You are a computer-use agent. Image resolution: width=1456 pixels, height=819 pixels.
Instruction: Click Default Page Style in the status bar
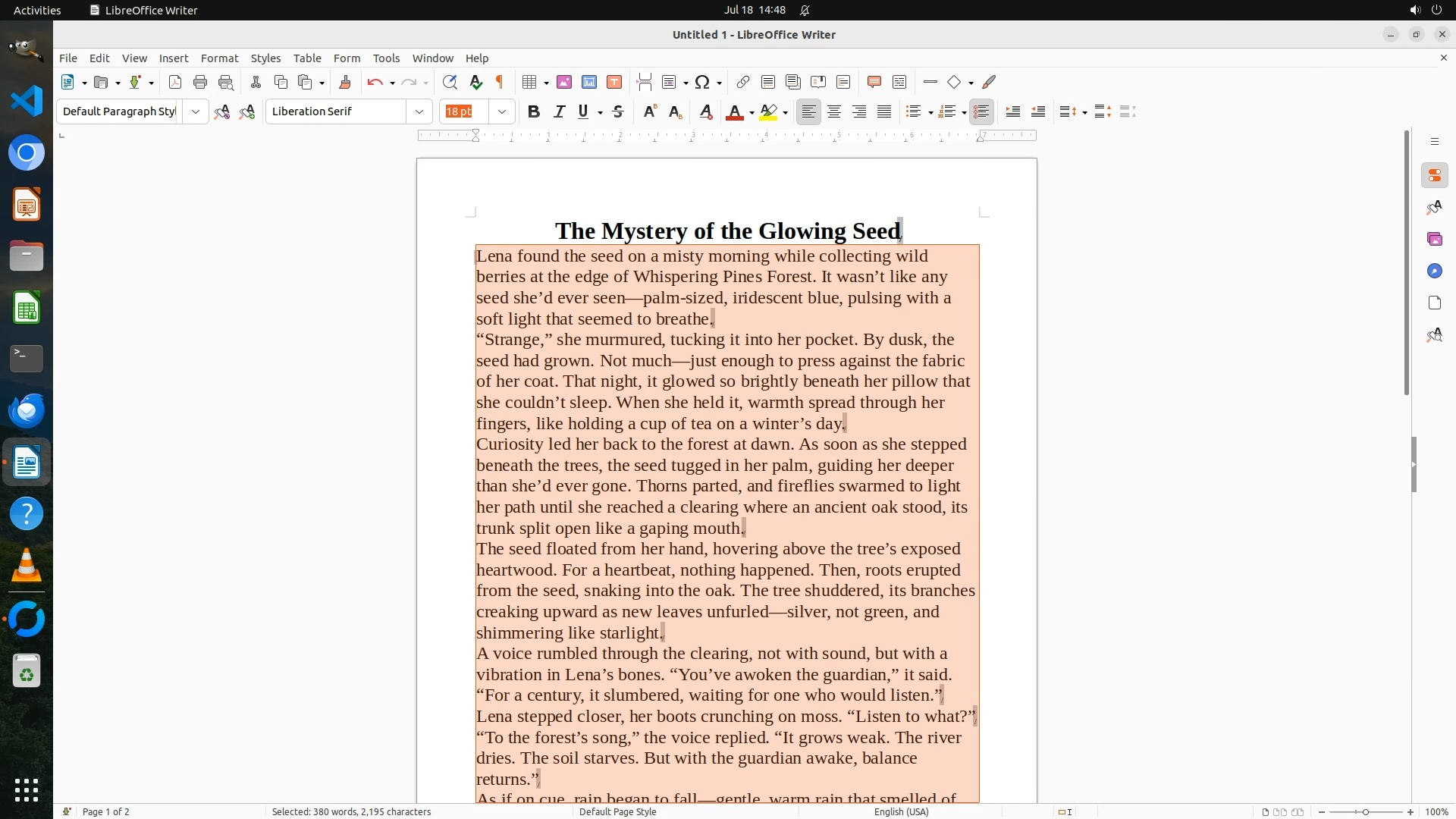617,811
